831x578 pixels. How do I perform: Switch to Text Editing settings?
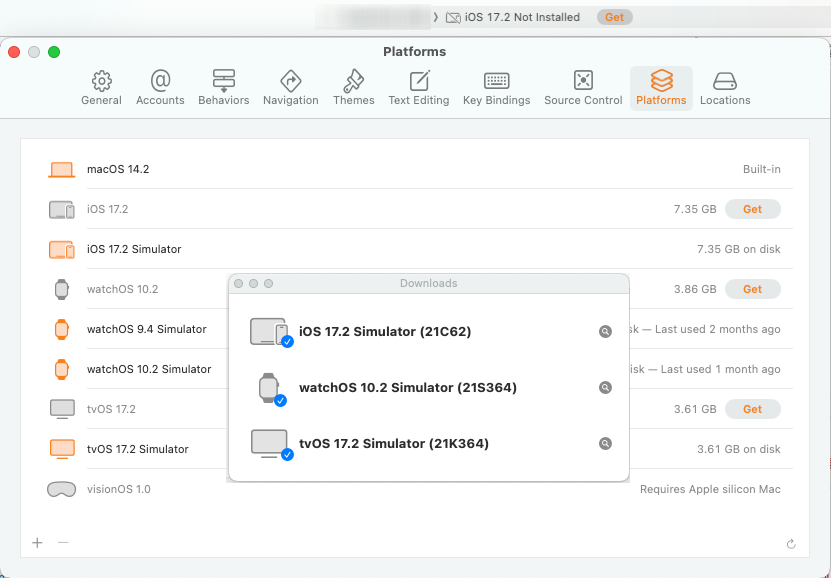point(419,88)
